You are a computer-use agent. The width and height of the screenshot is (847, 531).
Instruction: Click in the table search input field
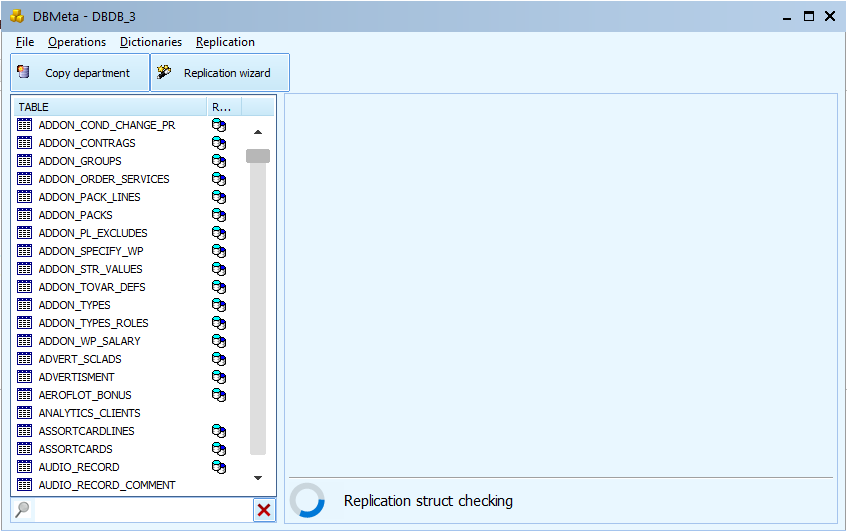[x=142, y=510]
